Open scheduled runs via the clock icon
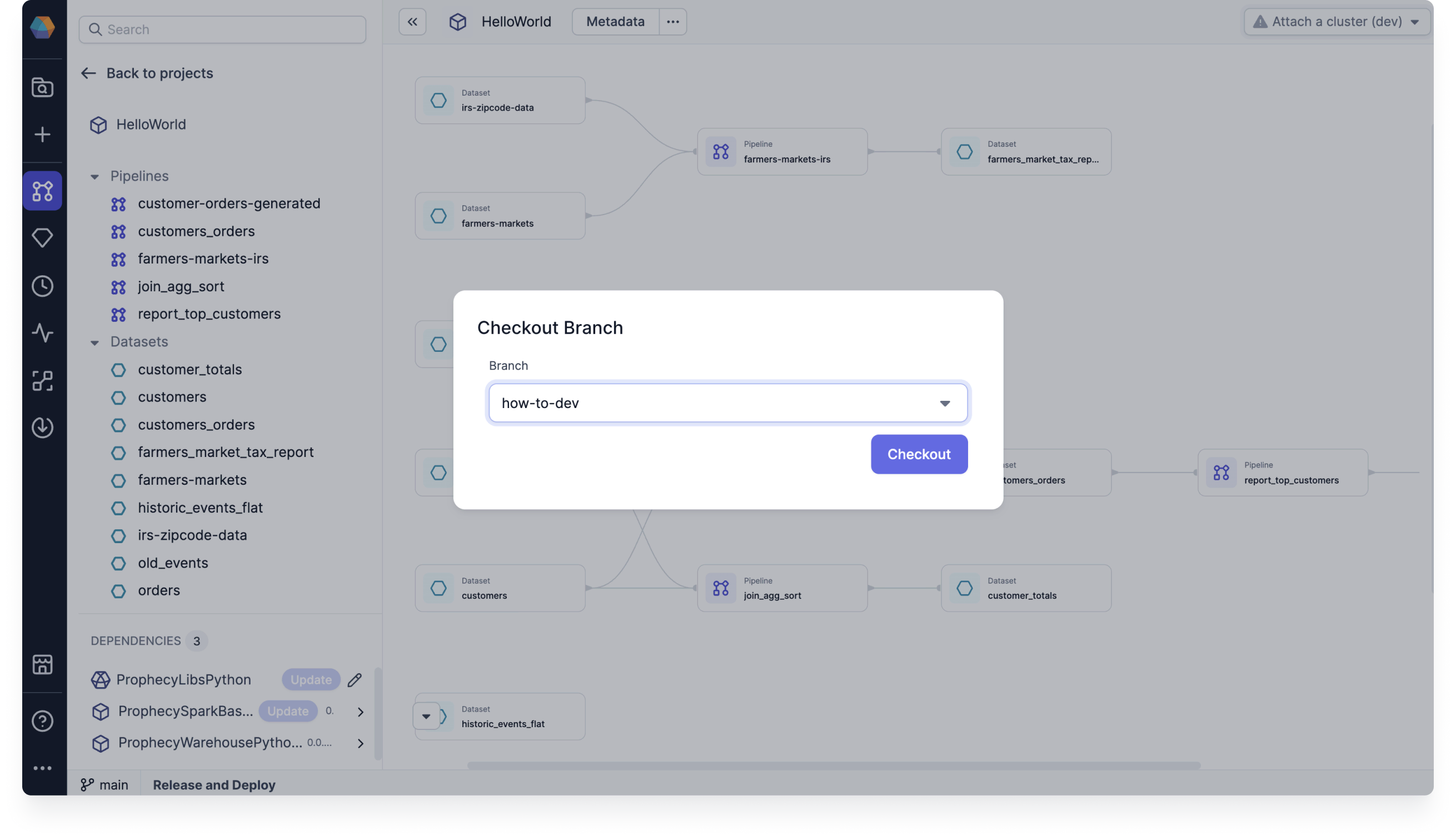The height and width of the screenshot is (840, 1456). click(42, 286)
